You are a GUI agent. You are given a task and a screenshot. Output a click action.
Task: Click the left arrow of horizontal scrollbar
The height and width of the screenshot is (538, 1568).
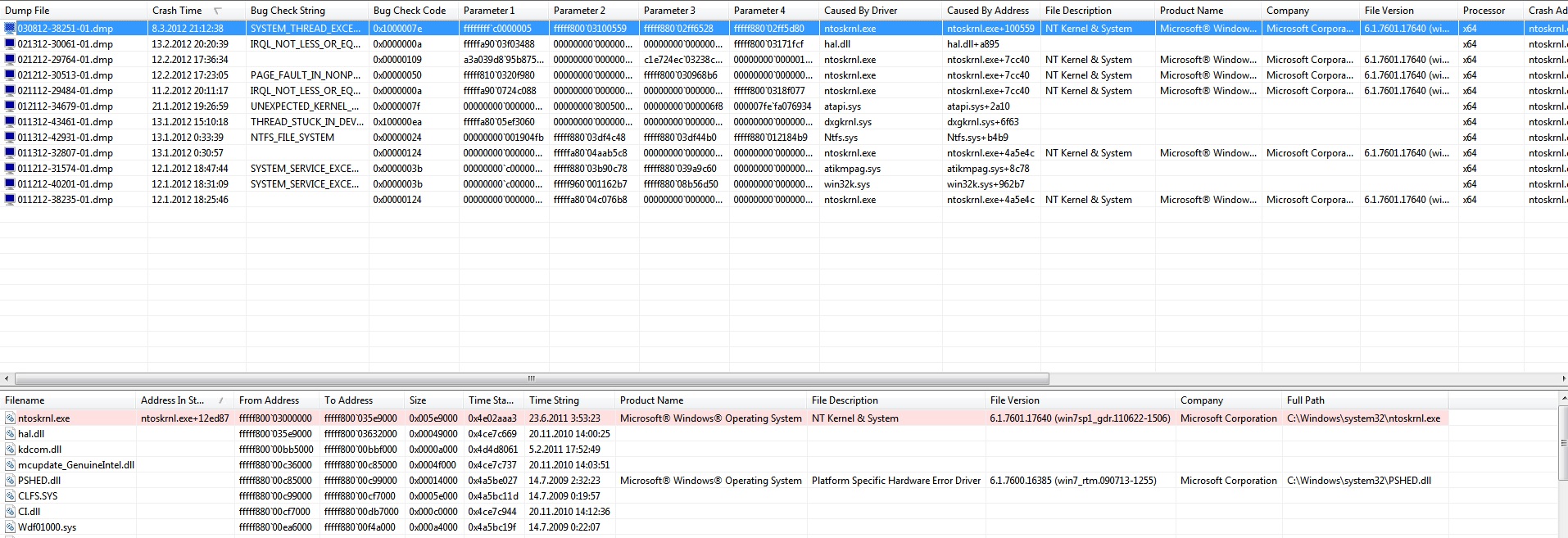(7, 379)
